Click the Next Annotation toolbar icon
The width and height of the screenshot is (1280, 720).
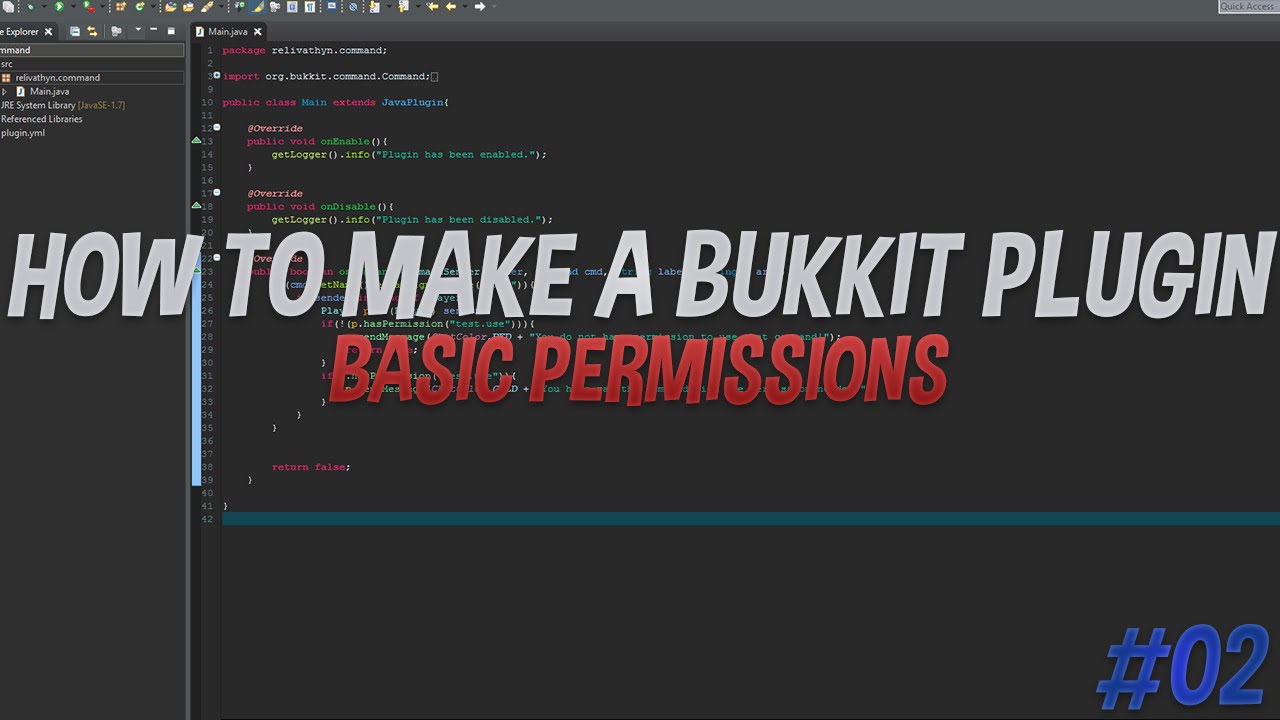click(375, 6)
